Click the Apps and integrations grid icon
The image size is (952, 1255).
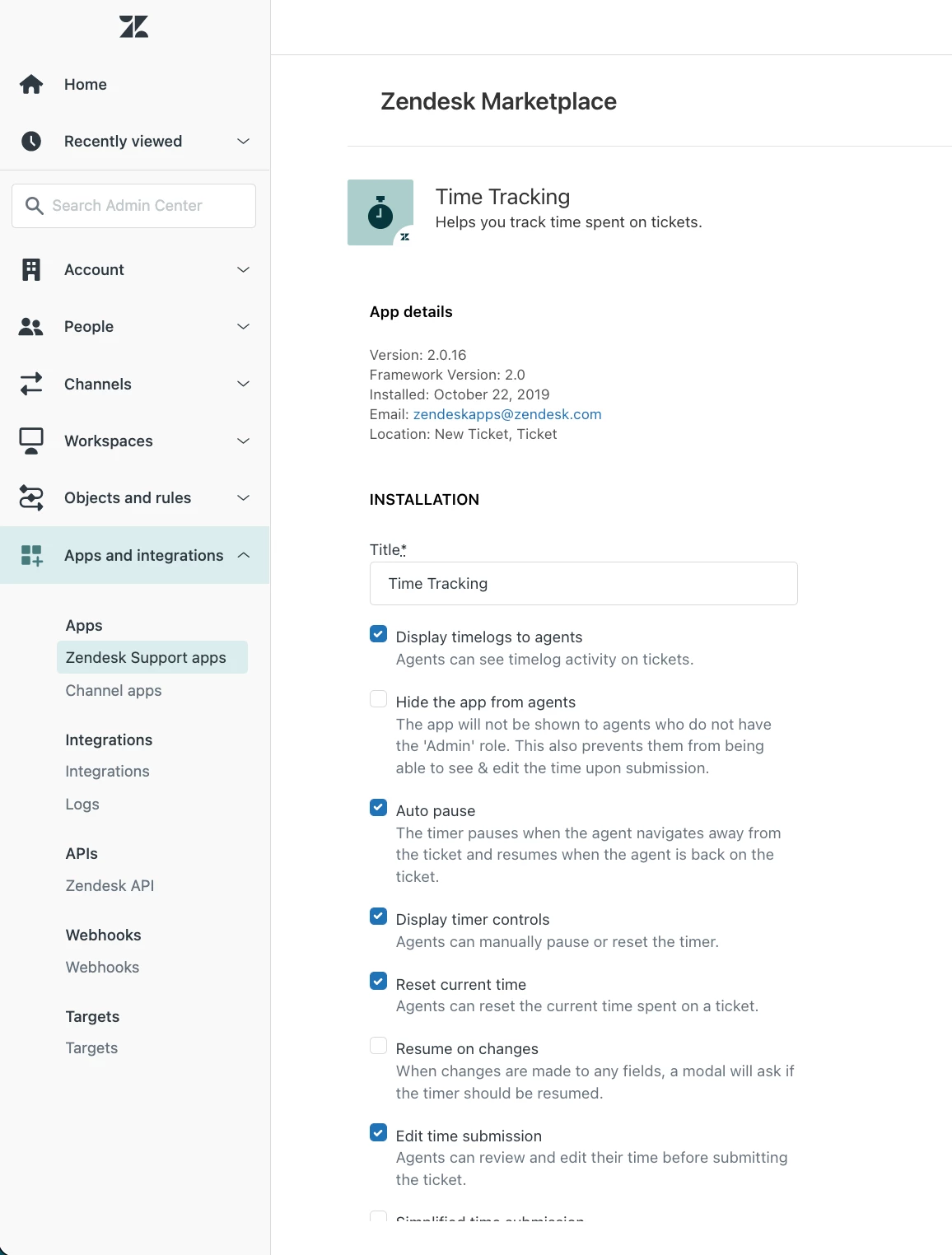coord(31,555)
